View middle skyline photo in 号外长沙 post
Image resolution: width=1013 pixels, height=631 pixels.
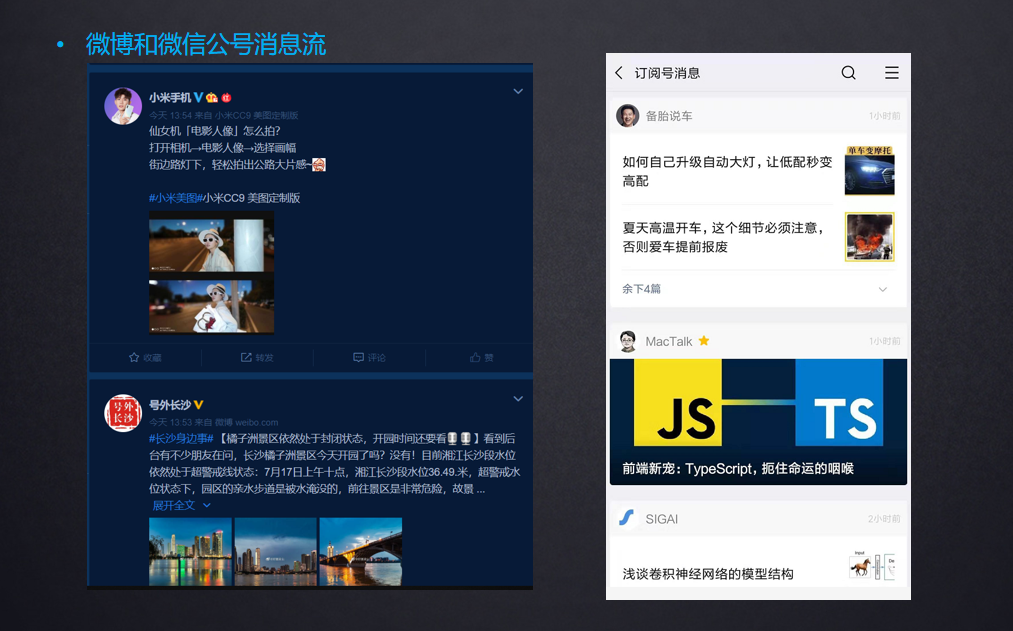[x=275, y=552]
